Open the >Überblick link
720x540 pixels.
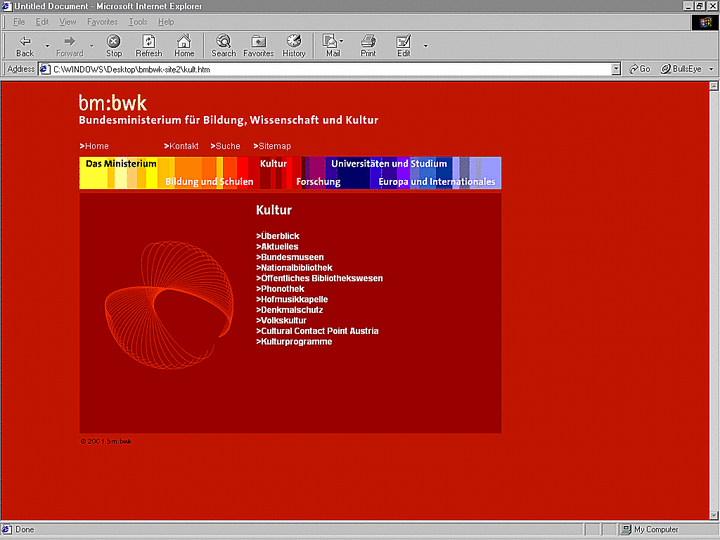point(278,236)
